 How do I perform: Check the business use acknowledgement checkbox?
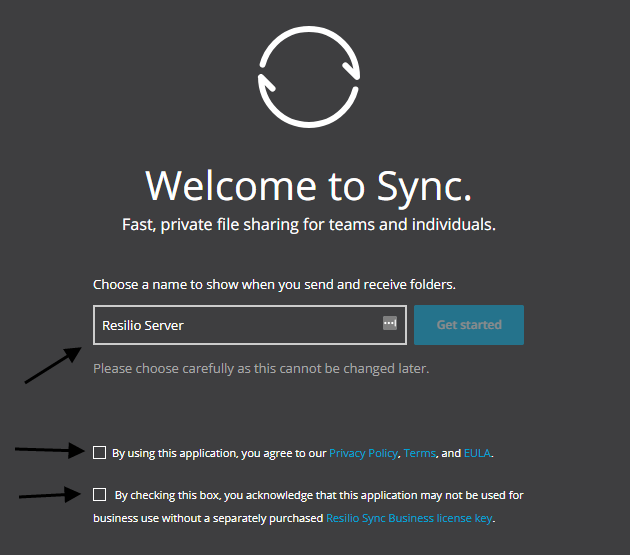click(99, 494)
